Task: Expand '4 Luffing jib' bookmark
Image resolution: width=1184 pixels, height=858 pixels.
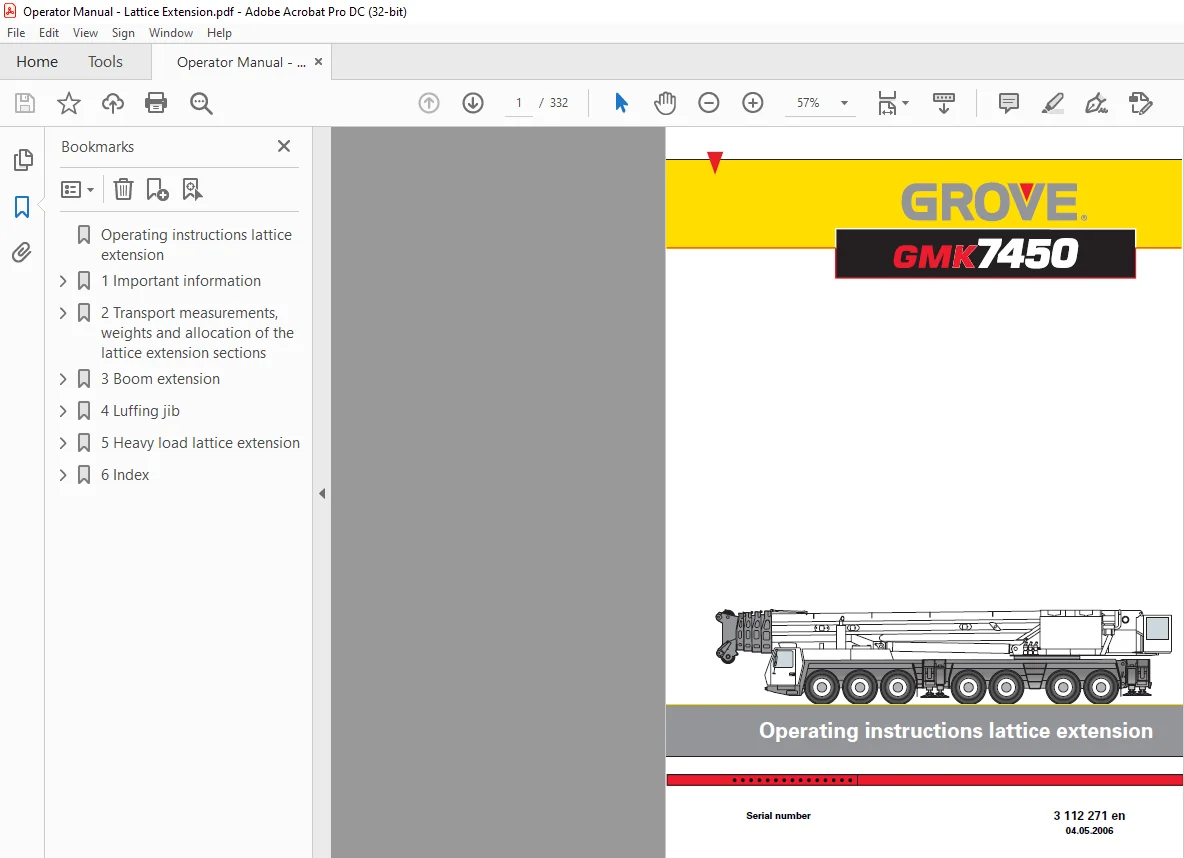Action: [63, 411]
